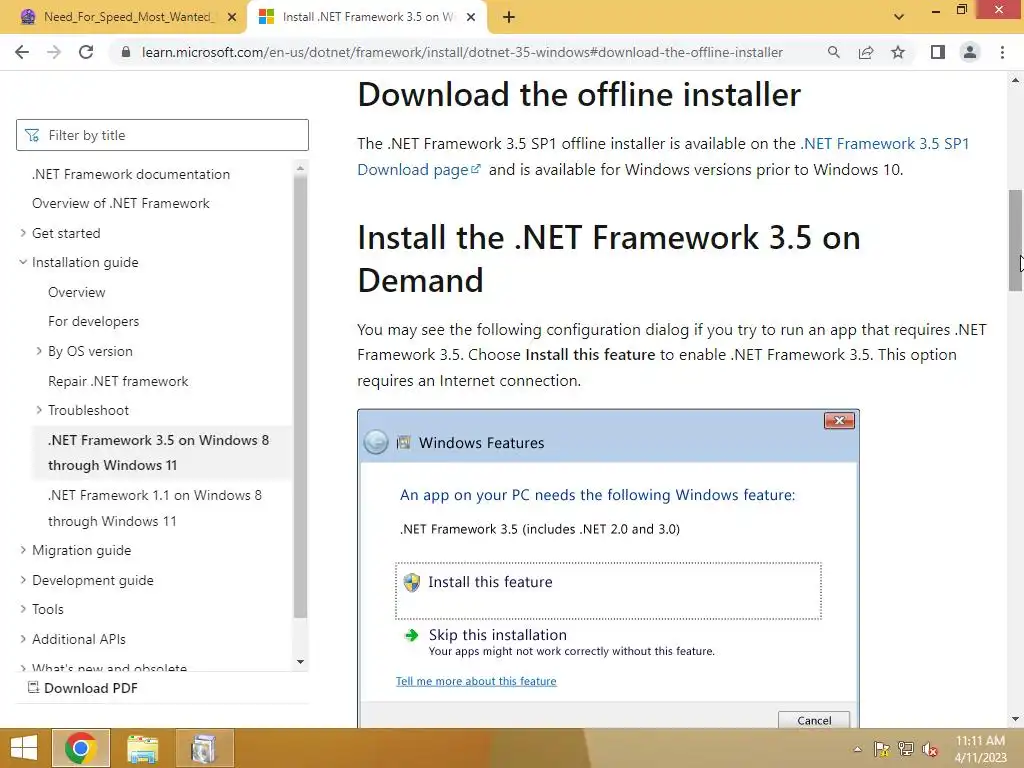Focus the Filter by title box
The width and height of the screenshot is (1024, 768).
coord(163,135)
